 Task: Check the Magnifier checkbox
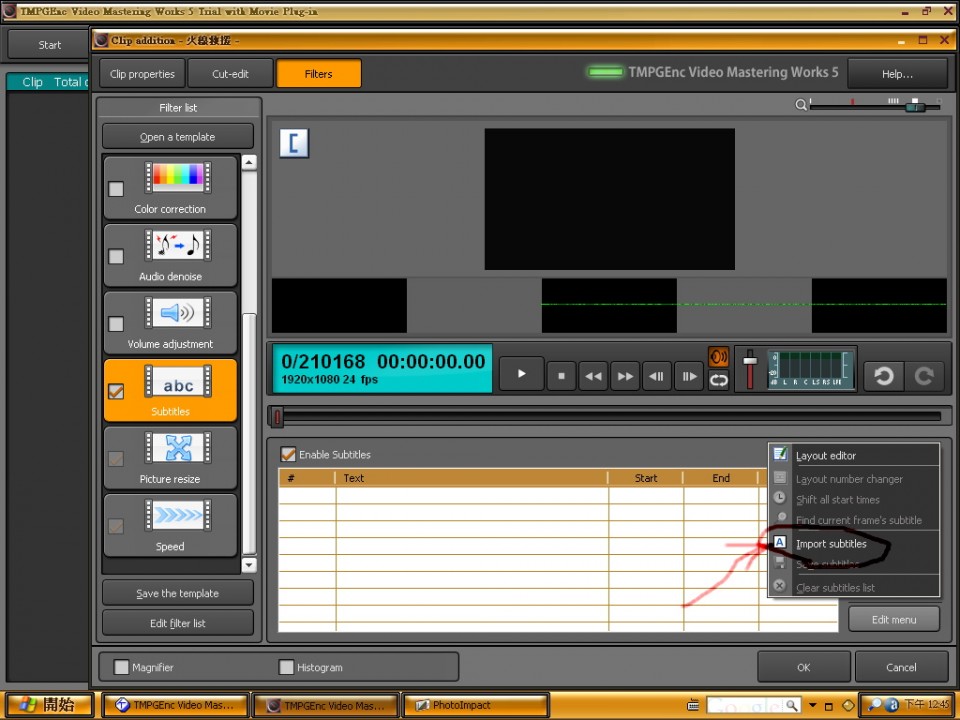[122, 667]
